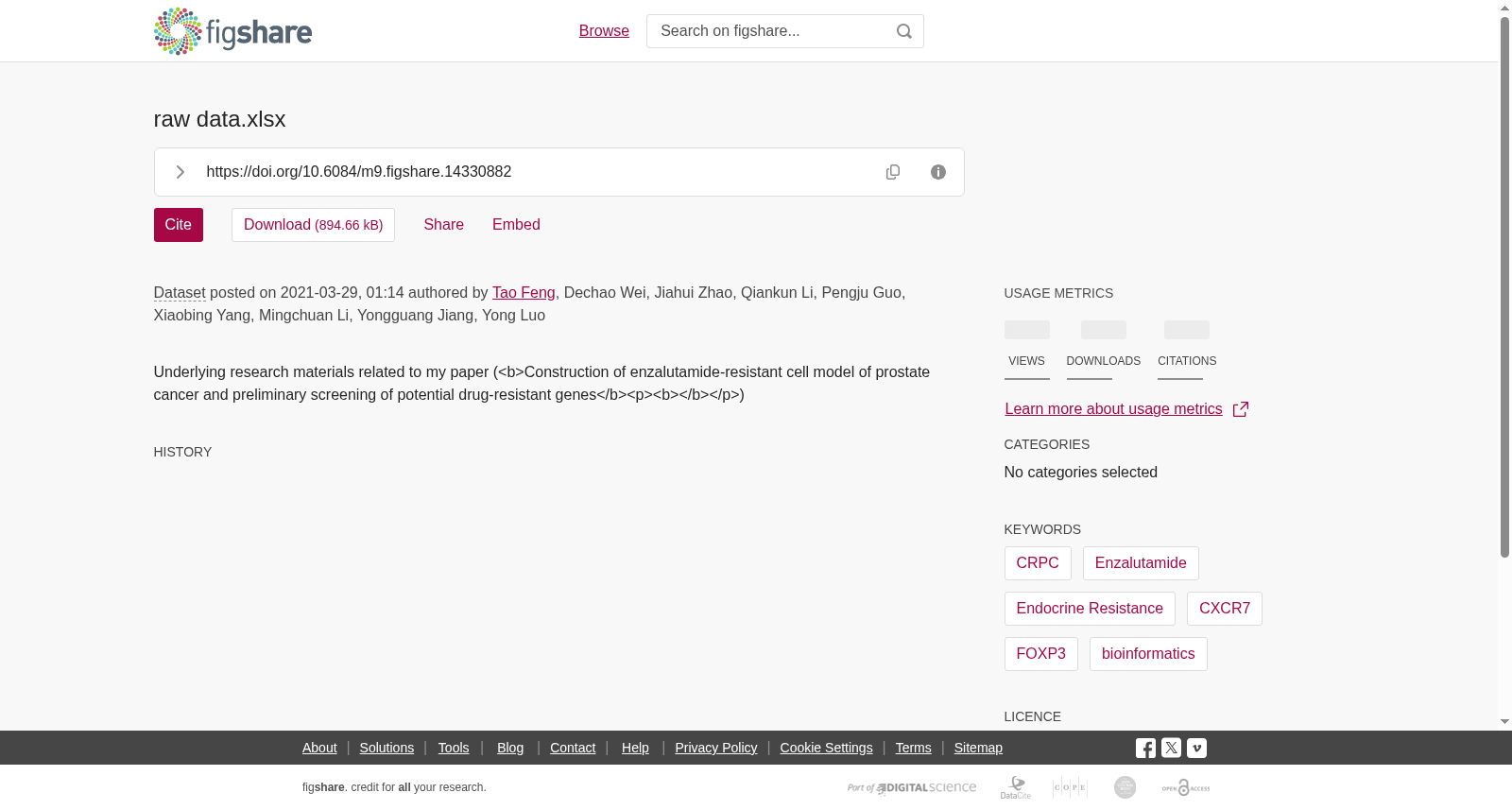Viewport: 1512px width, 810px height.
Task: Open figshare X (Twitter) icon
Action: 1171,748
